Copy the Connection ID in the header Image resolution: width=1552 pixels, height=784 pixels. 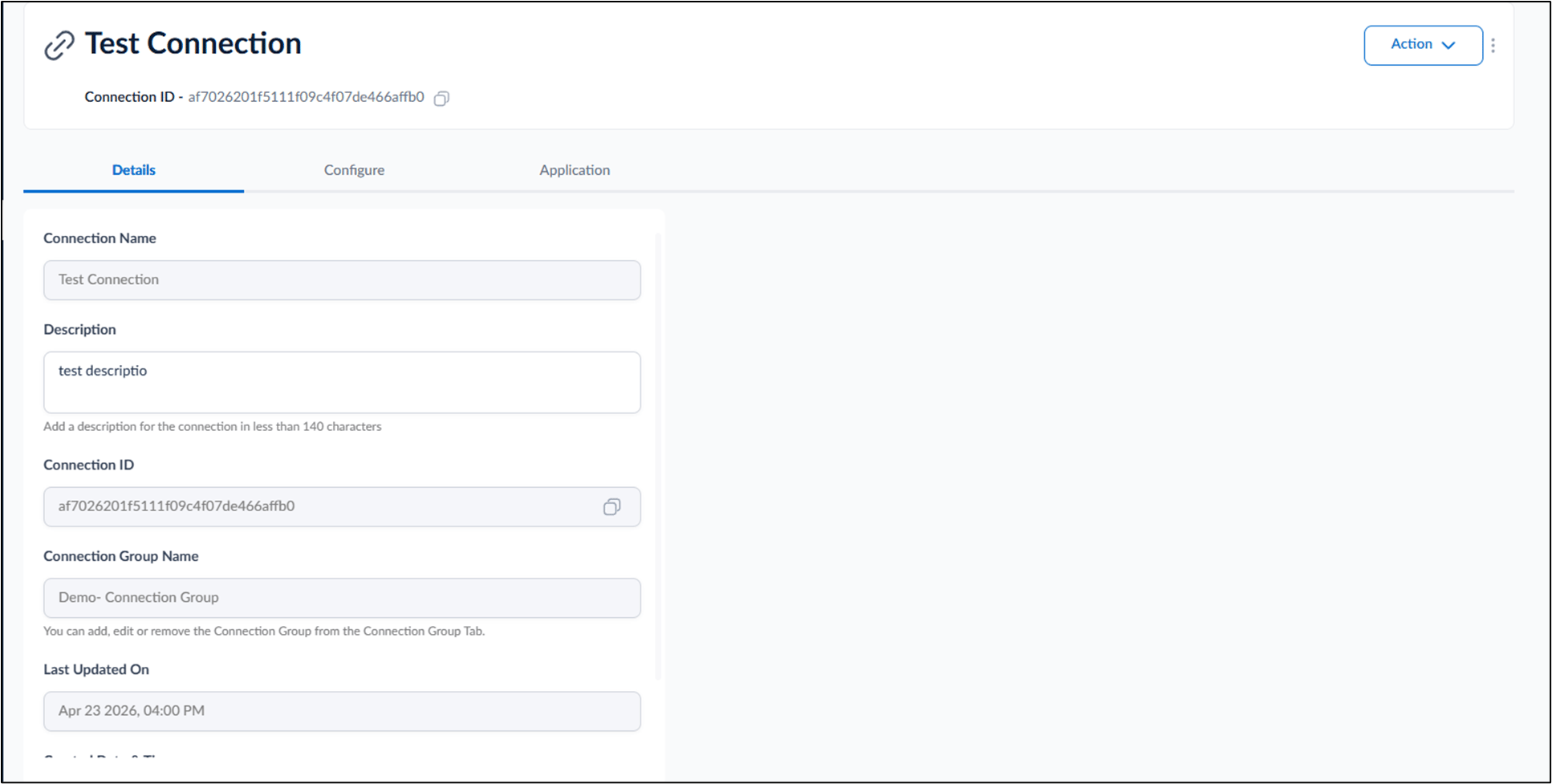441,98
